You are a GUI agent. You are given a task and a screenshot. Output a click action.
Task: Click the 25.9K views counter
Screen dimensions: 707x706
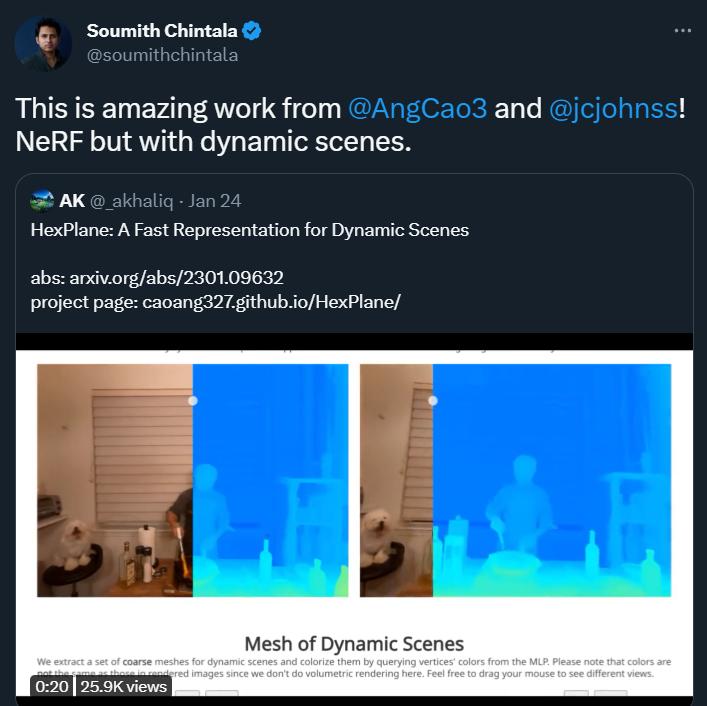124,687
